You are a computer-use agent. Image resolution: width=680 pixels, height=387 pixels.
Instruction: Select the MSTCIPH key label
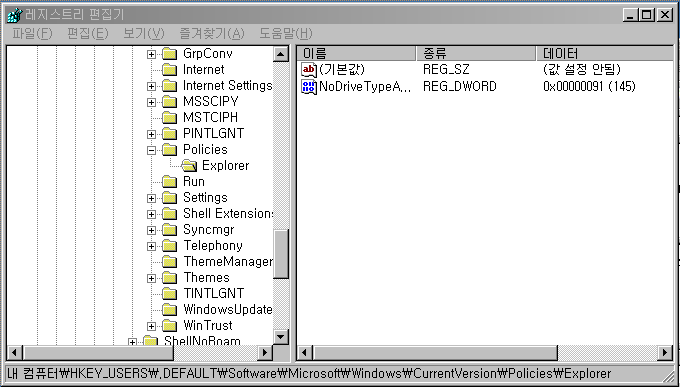210,118
